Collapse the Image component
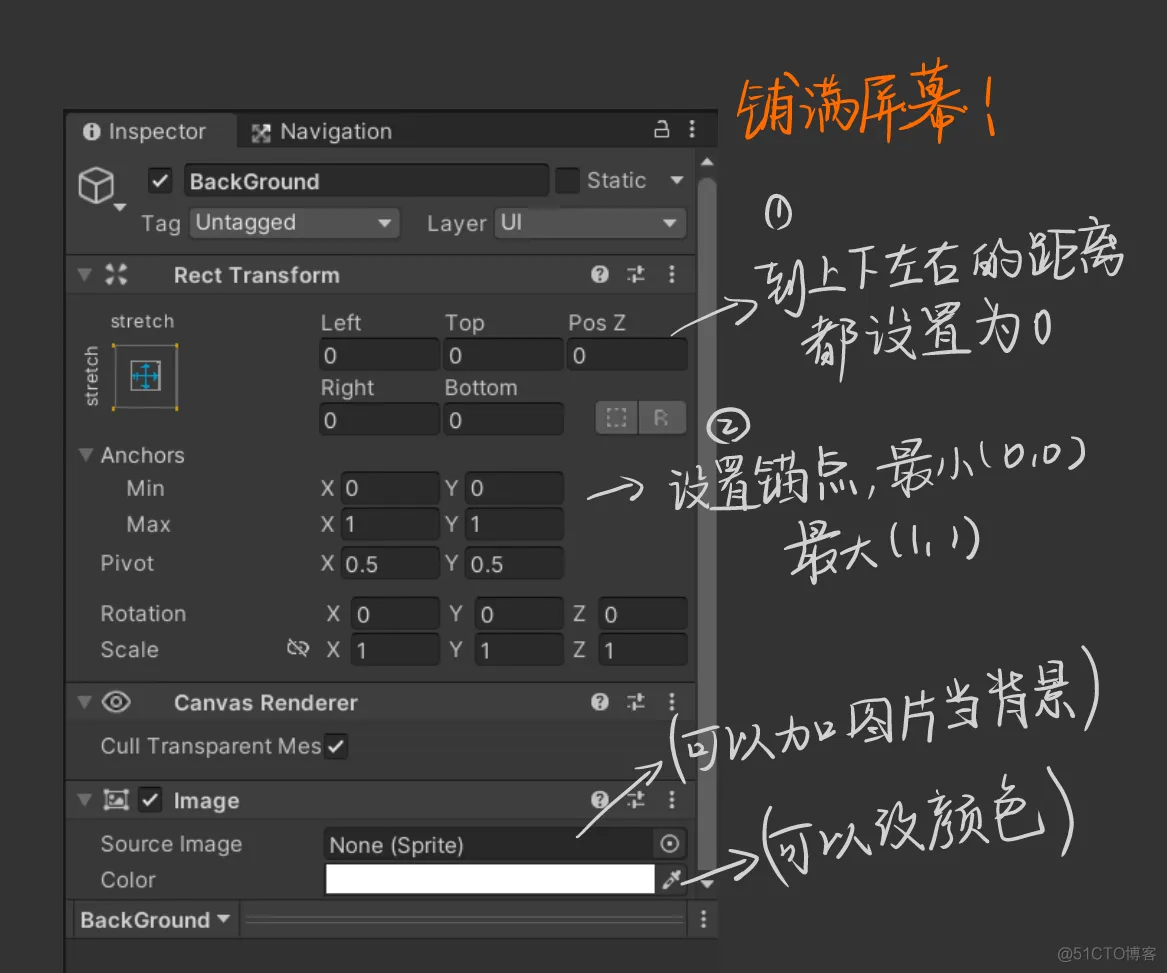The width and height of the screenshot is (1167, 973). click(85, 800)
